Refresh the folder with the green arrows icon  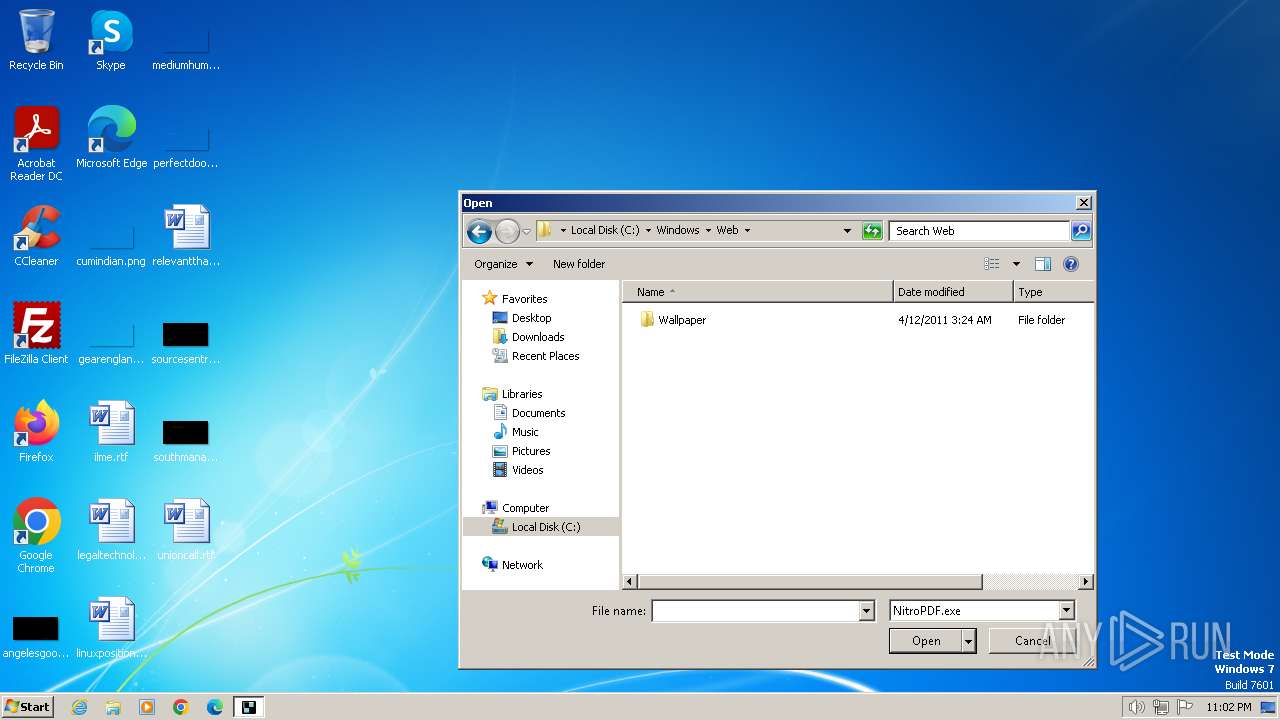[x=872, y=231]
